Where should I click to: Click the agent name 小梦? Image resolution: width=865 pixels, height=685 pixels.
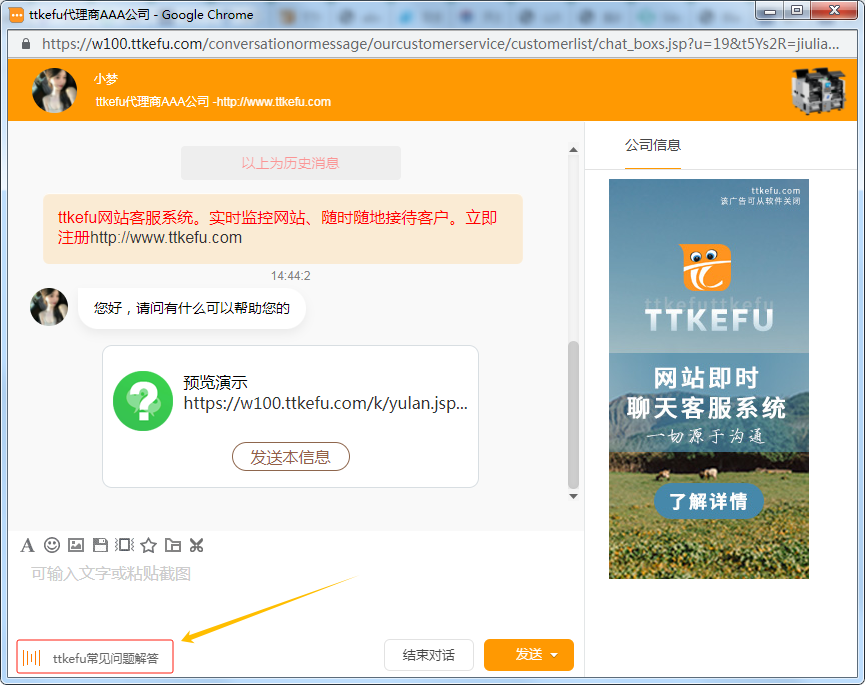[x=106, y=78]
